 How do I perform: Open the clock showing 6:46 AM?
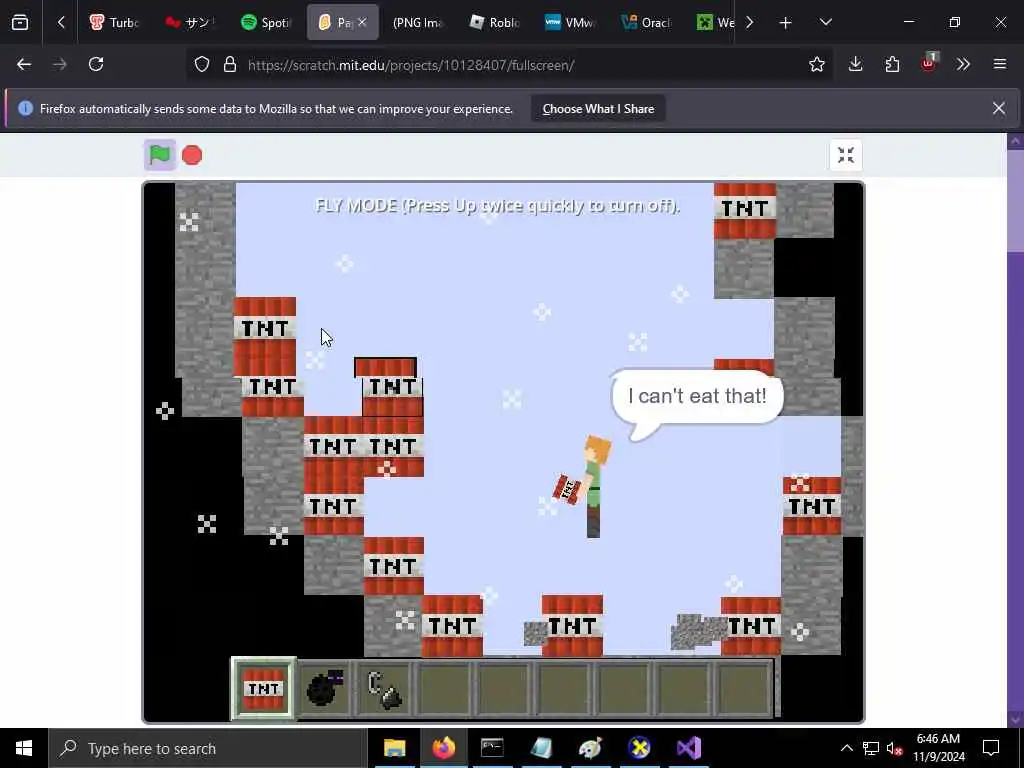pyautogui.click(x=938, y=748)
